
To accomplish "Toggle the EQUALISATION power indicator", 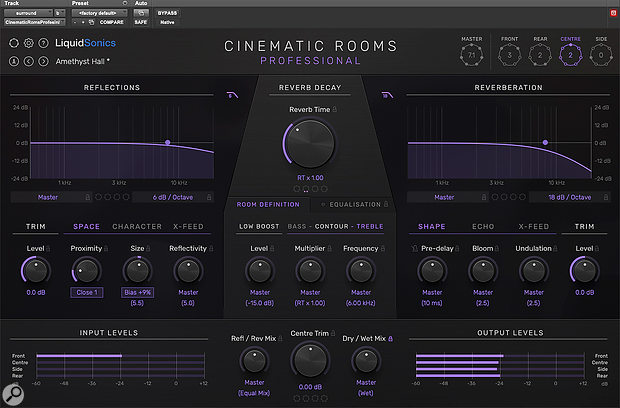I will point(323,204).
